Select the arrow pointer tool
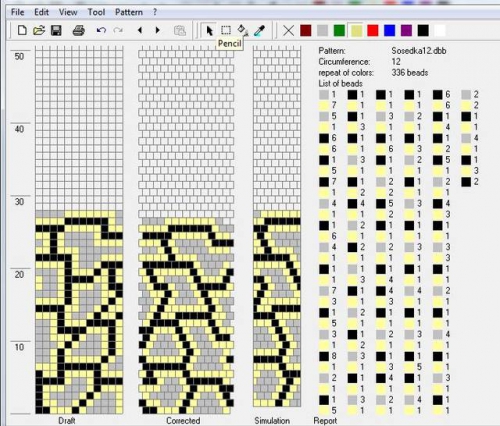 pos(209,31)
